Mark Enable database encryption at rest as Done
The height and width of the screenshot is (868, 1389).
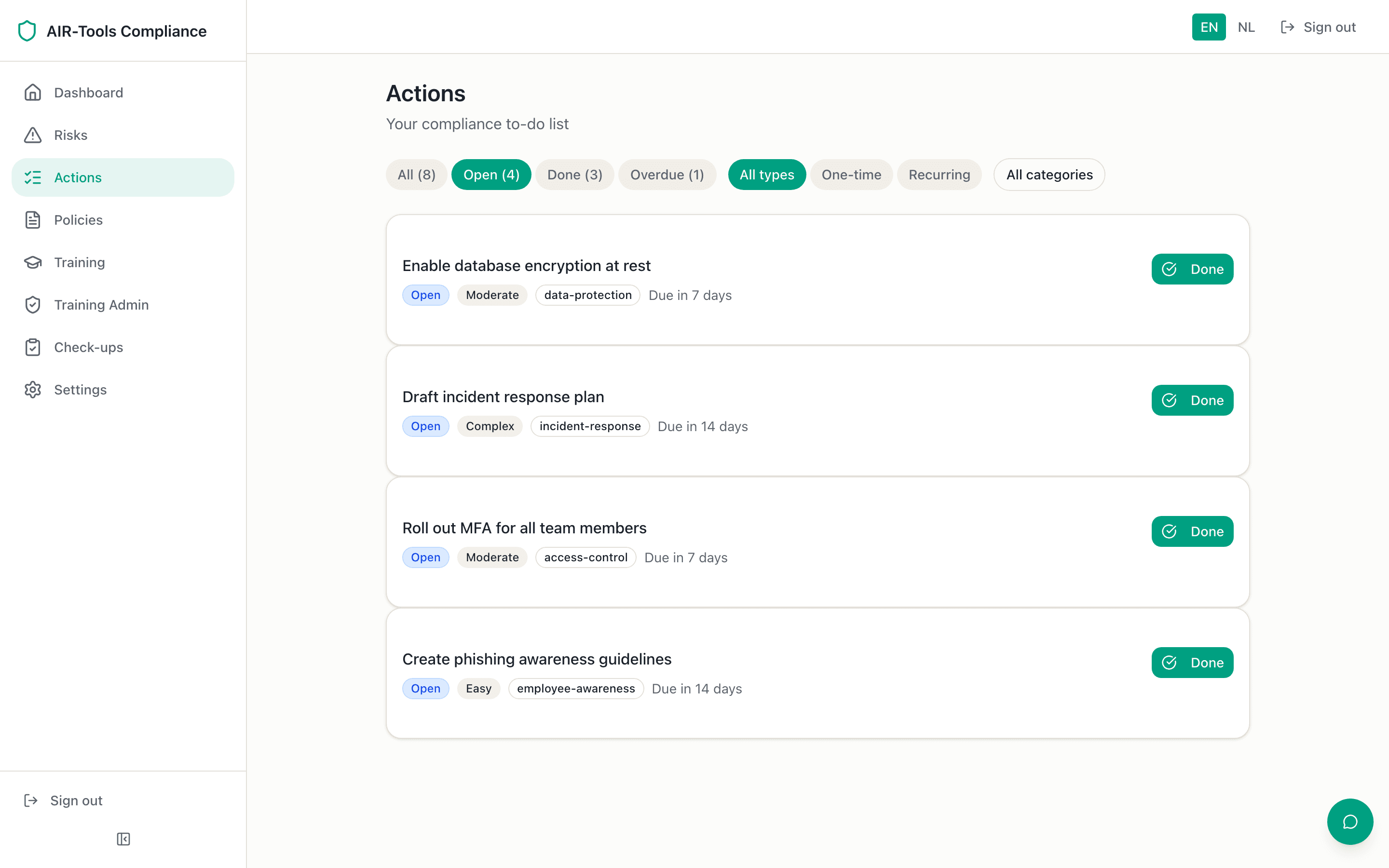pyautogui.click(x=1192, y=269)
